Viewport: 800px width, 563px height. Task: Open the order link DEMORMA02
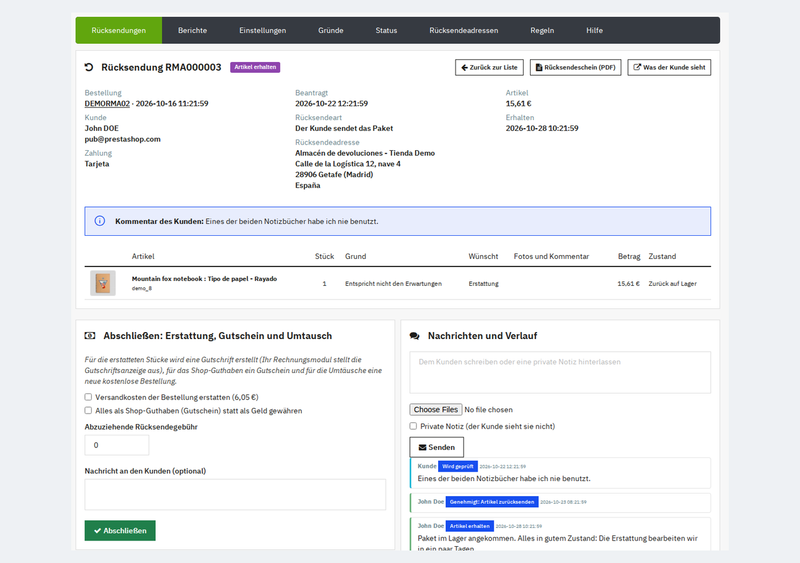pos(107,104)
